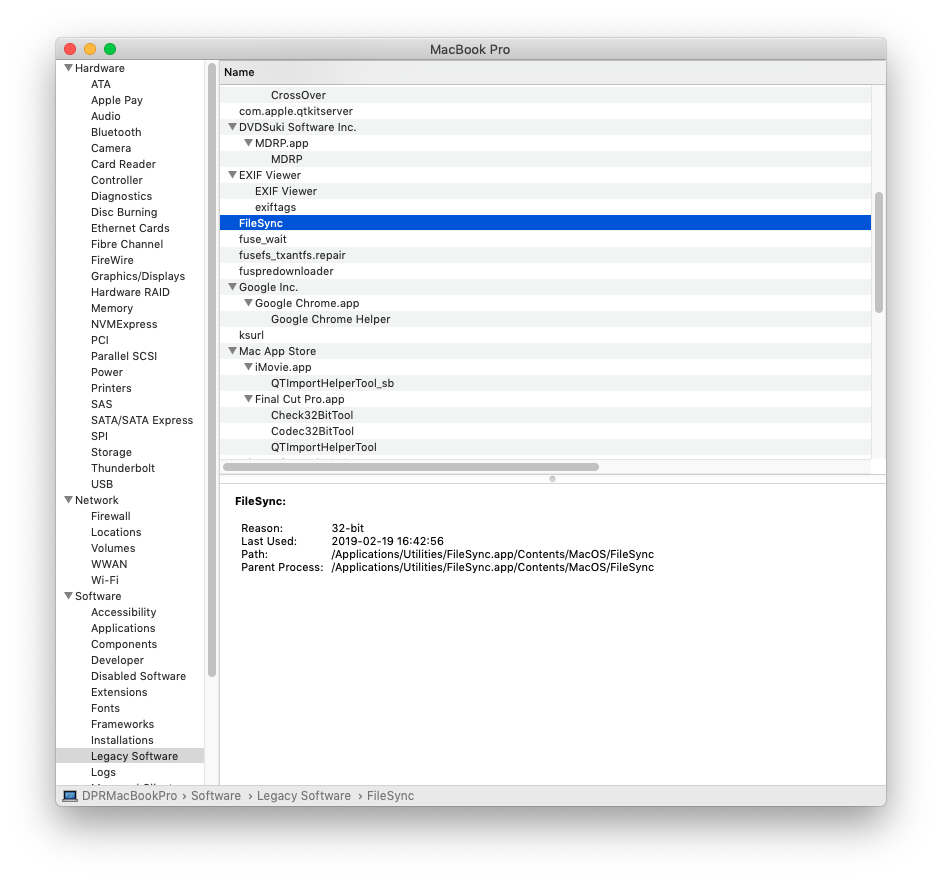Select the MDRP child row
This screenshot has height=880, width=942.
(545, 159)
